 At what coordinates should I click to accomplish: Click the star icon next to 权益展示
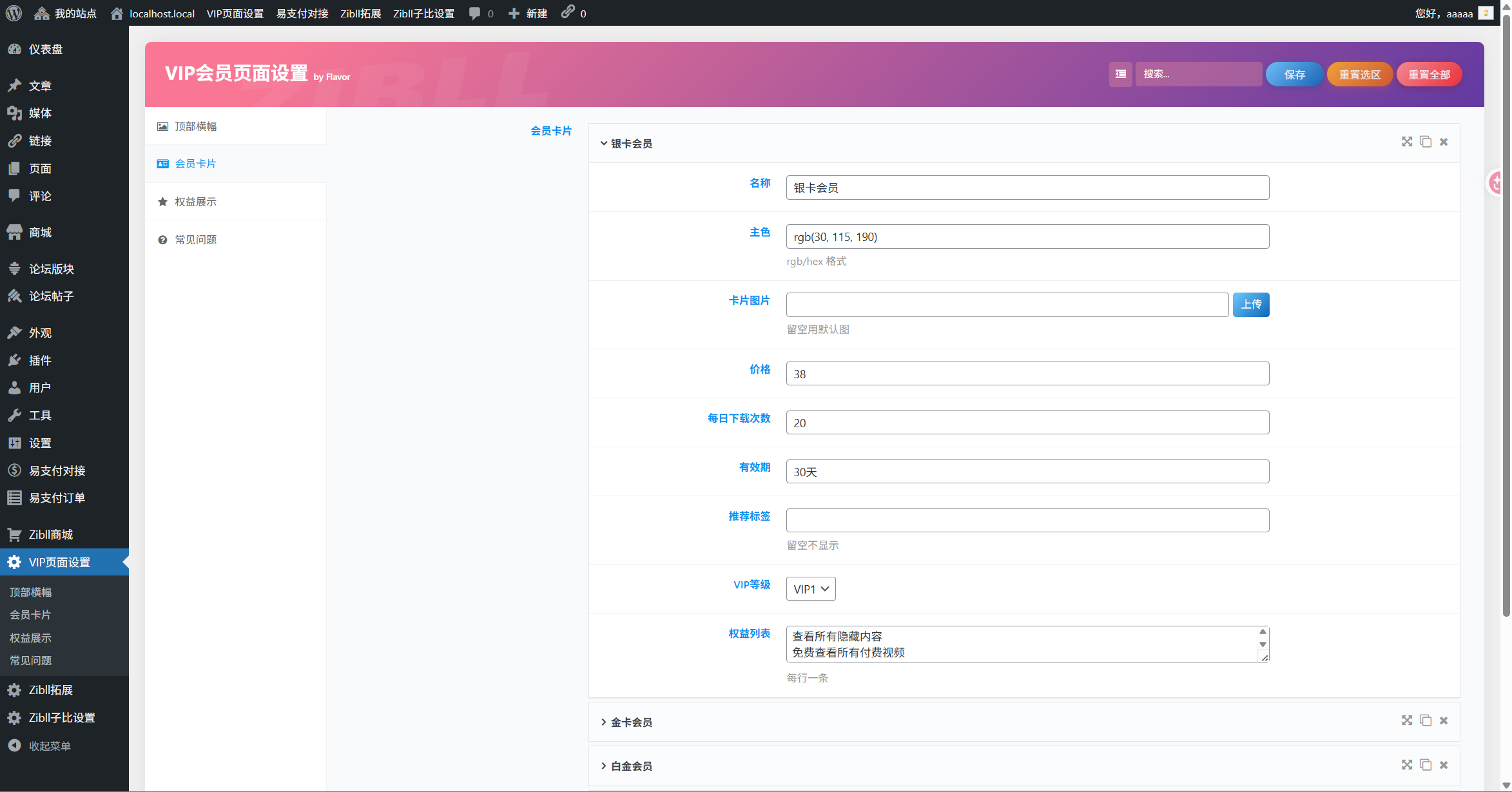[x=162, y=201]
